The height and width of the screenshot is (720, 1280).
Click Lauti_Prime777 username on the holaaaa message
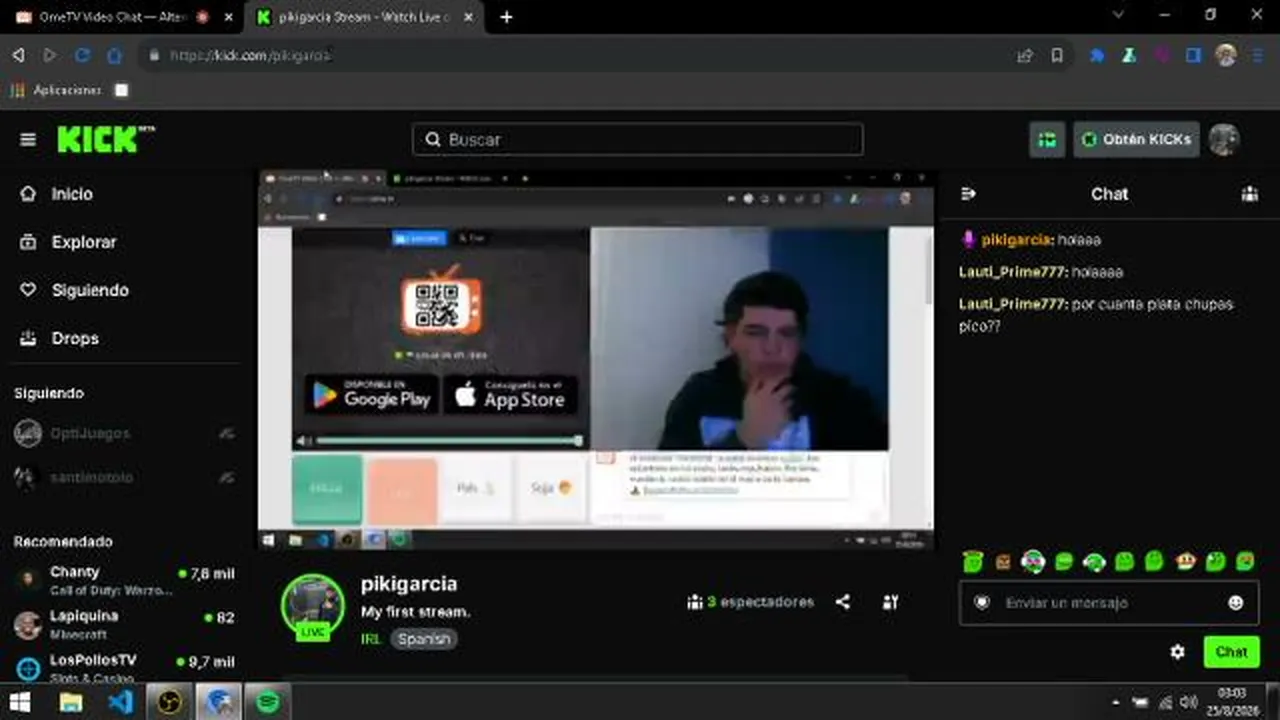1012,272
